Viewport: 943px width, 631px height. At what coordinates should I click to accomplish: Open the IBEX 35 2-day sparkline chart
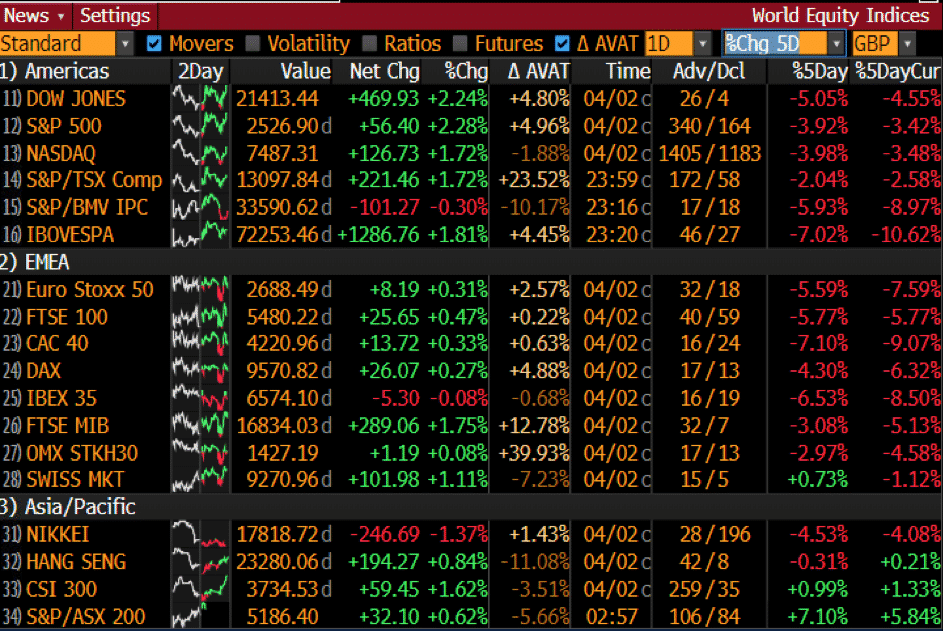pyautogui.click(x=200, y=398)
